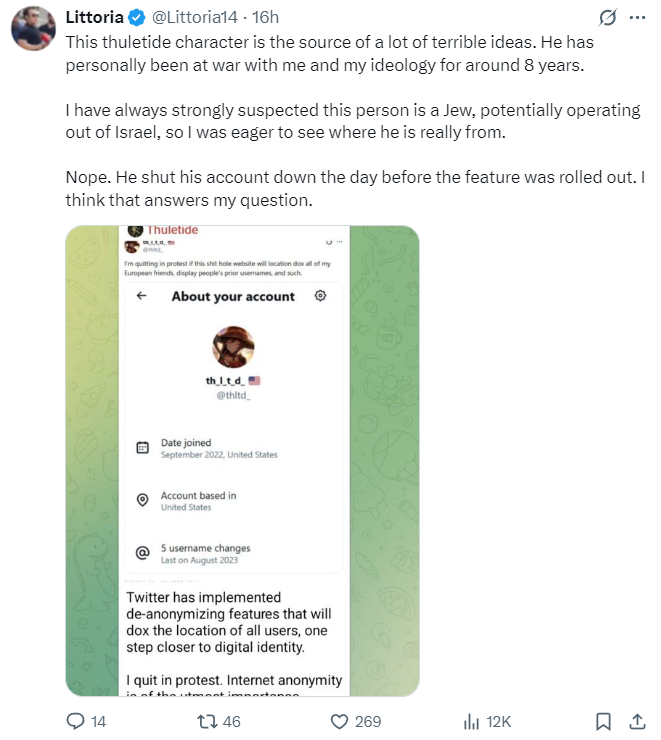Open the three-dot More options menu
Viewport: 661px width, 740px height.
[637, 17]
